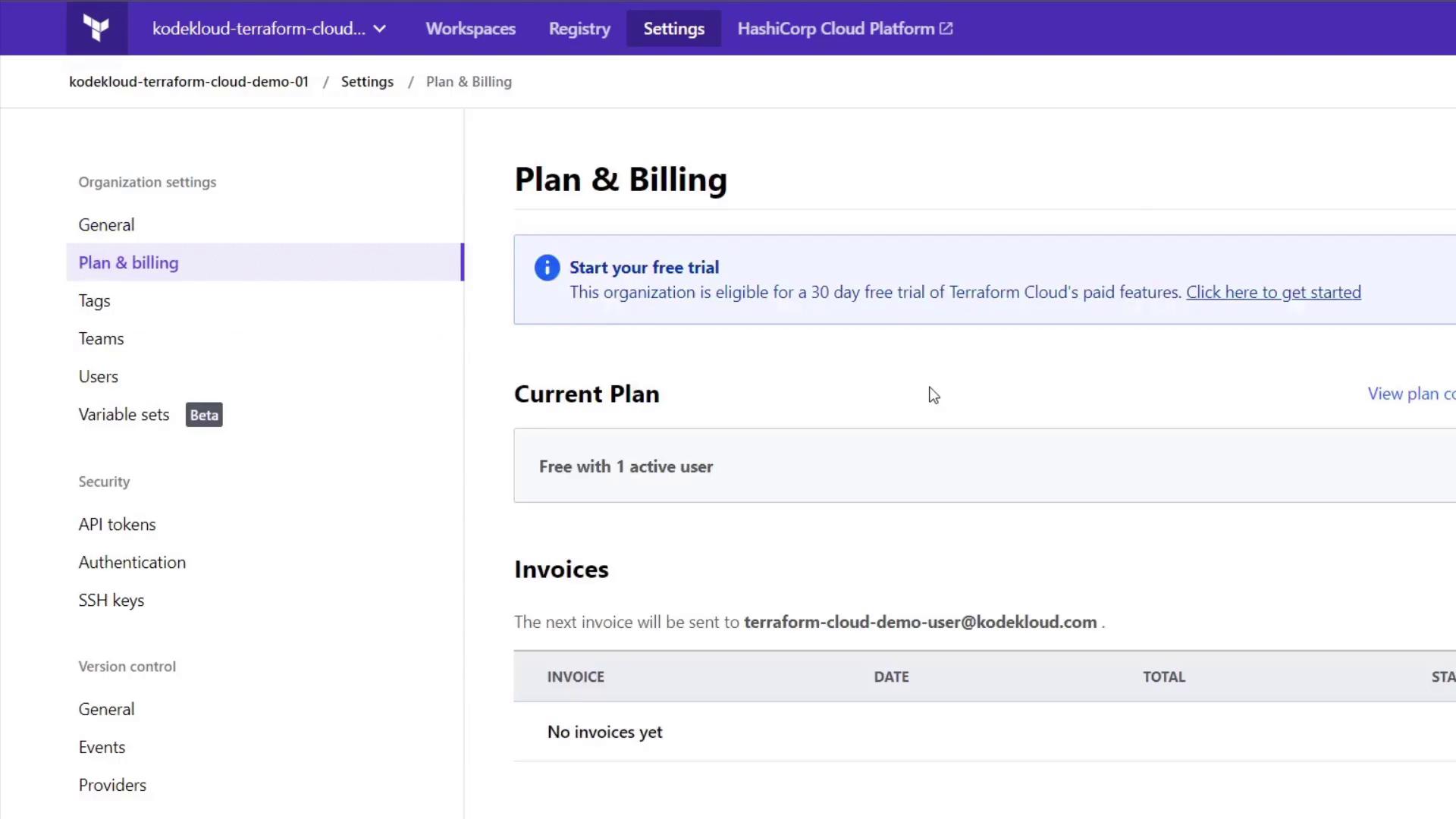The height and width of the screenshot is (819, 1456).
Task: Click the Beta badge next to Variable sets
Action: click(x=204, y=415)
